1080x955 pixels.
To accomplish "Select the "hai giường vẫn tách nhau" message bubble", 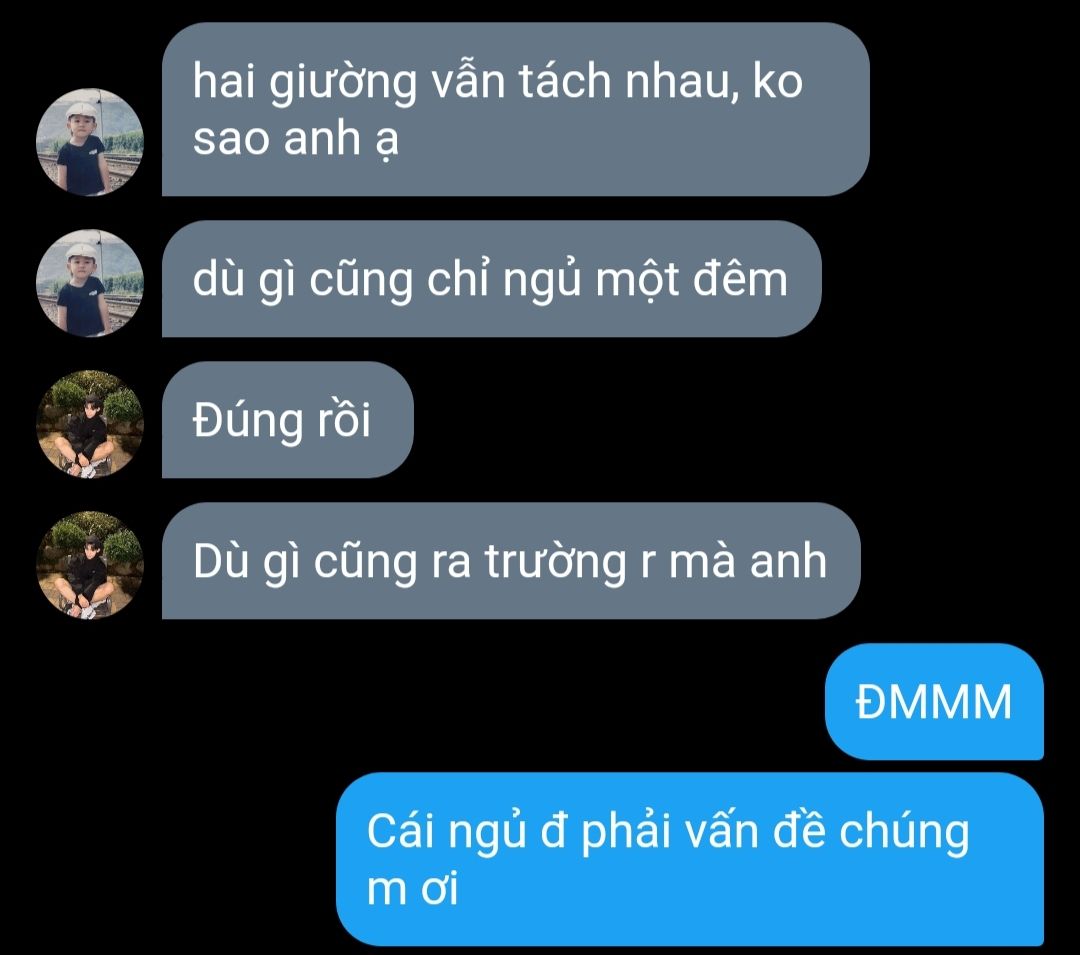I will (x=515, y=109).
